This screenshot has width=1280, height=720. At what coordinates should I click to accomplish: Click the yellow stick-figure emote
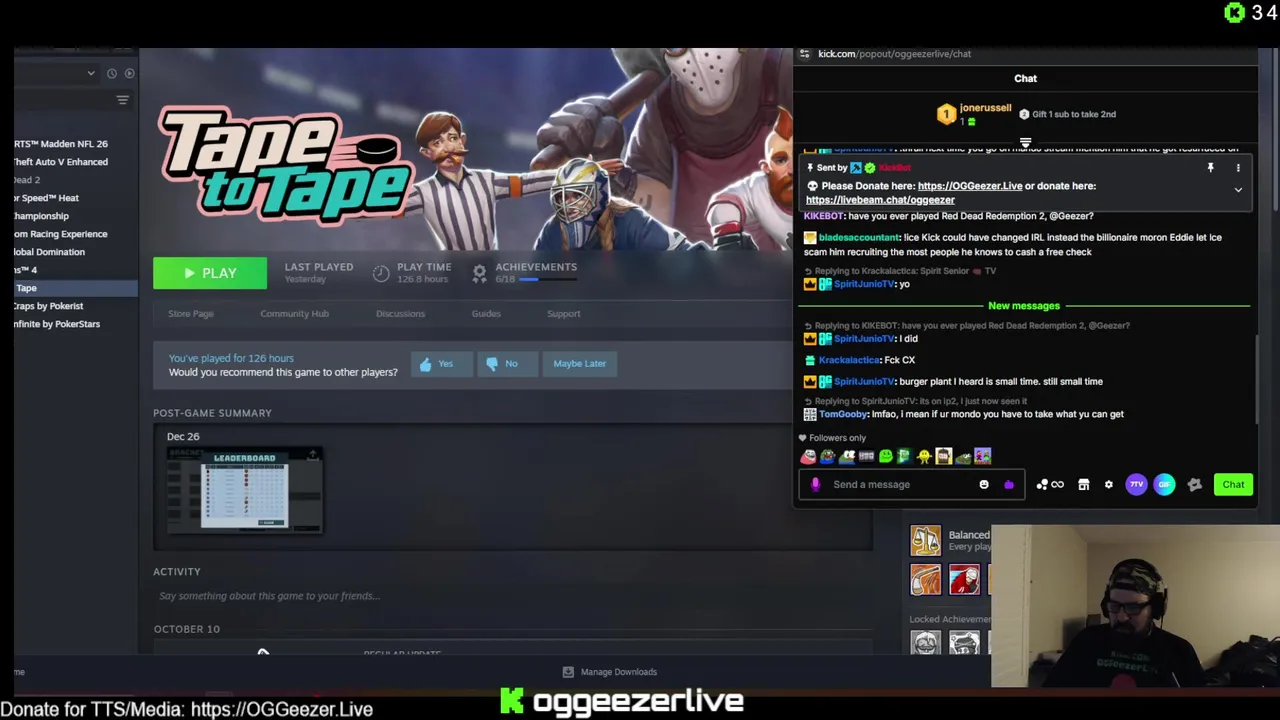pos(923,456)
